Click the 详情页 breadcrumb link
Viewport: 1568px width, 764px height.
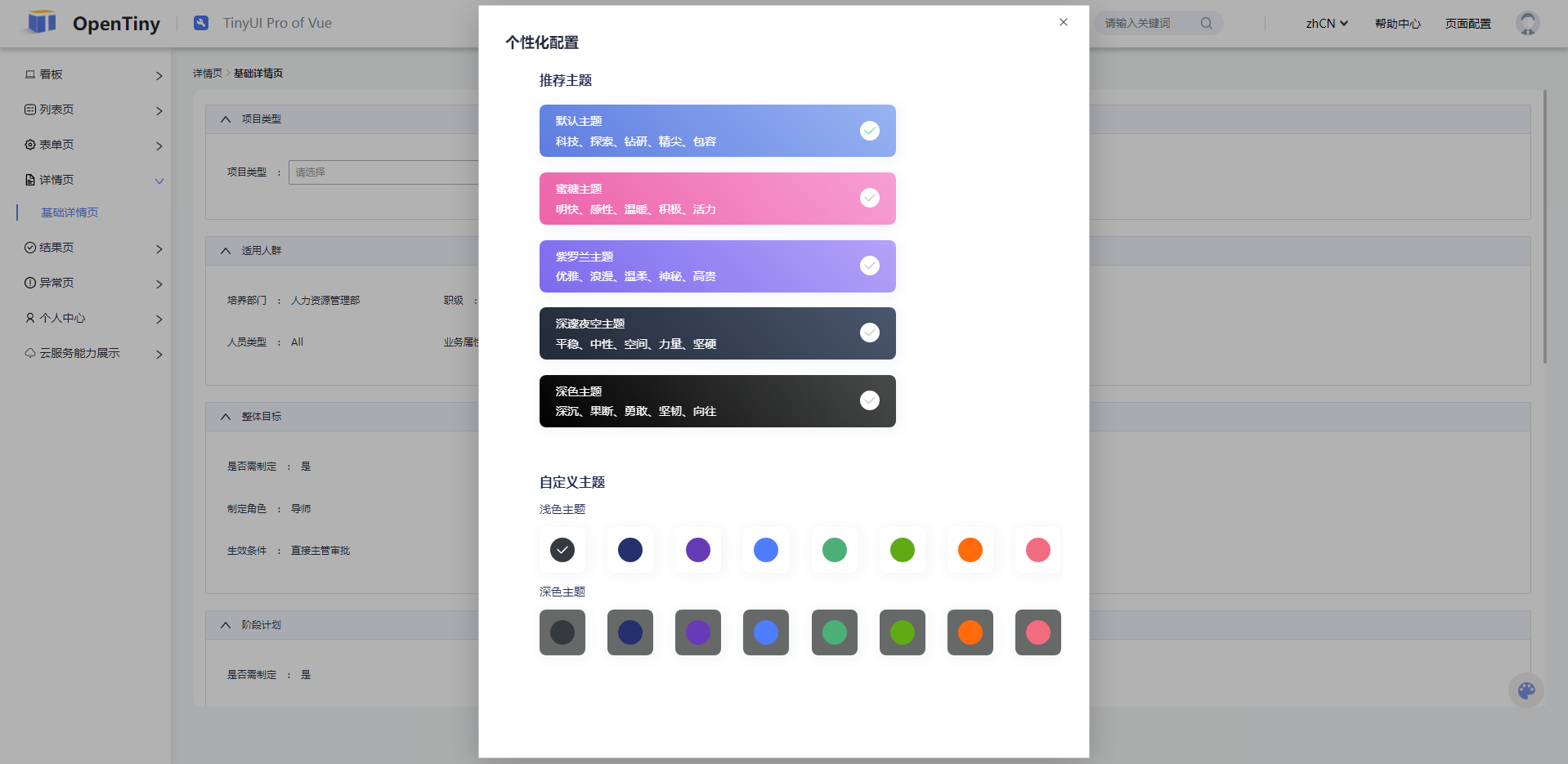[x=207, y=74]
